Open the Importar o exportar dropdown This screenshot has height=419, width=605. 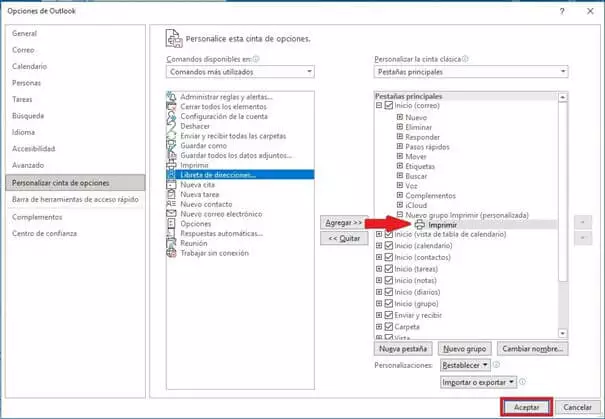(478, 382)
